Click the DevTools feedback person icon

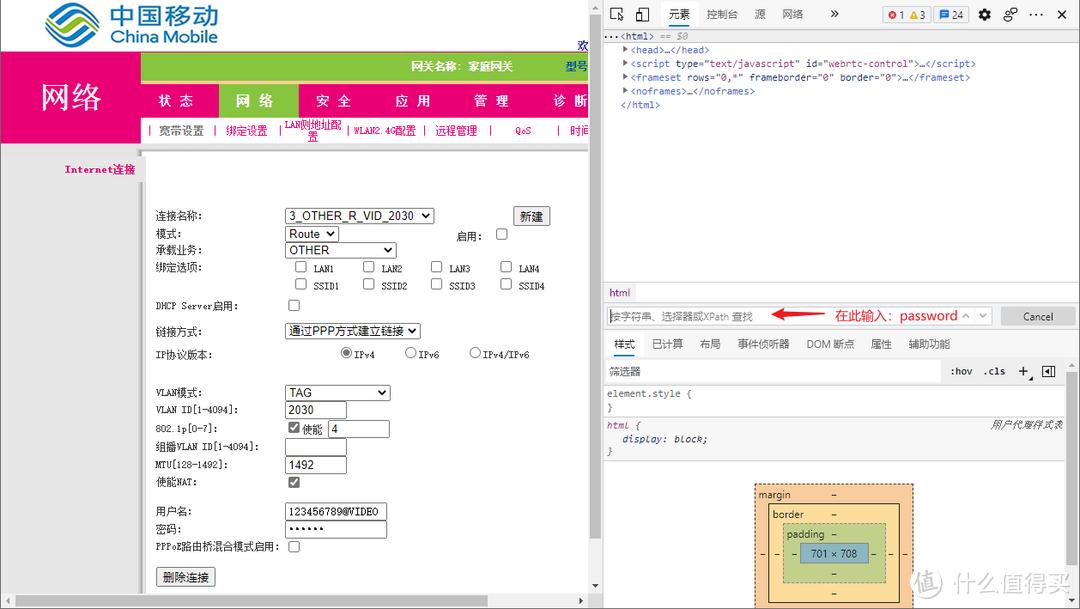[1010, 14]
